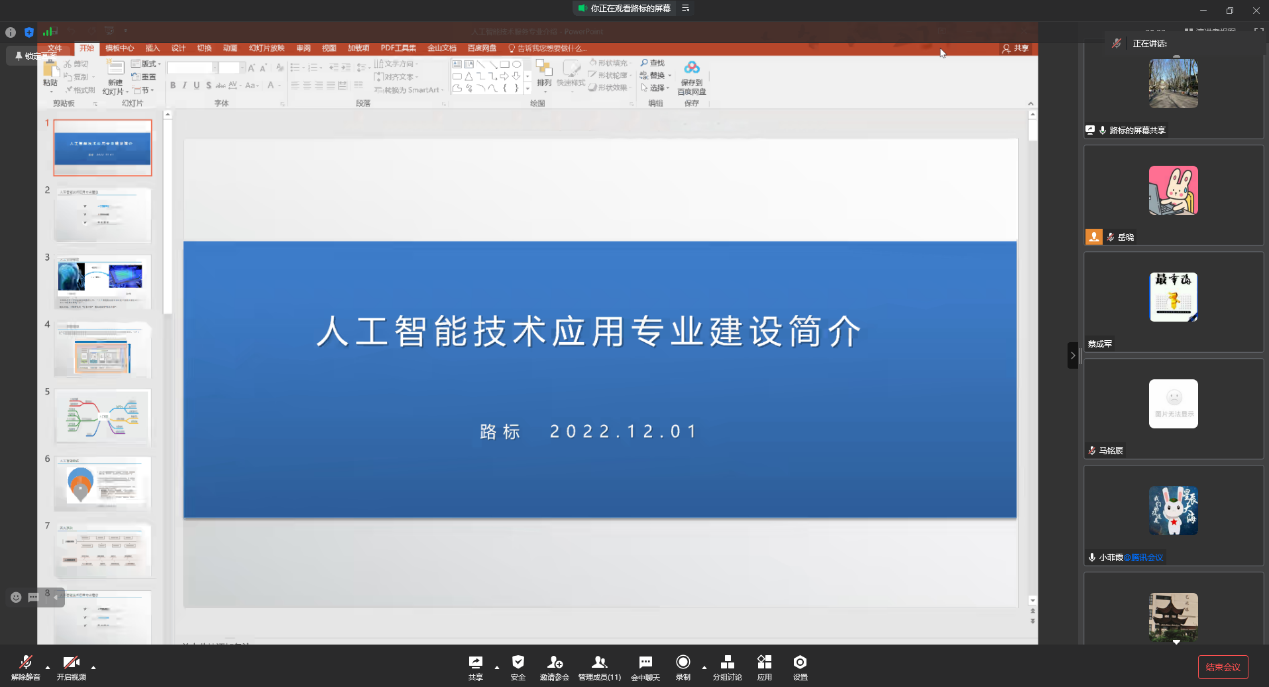Click the 邀请参会 invite participants icon

[554, 666]
